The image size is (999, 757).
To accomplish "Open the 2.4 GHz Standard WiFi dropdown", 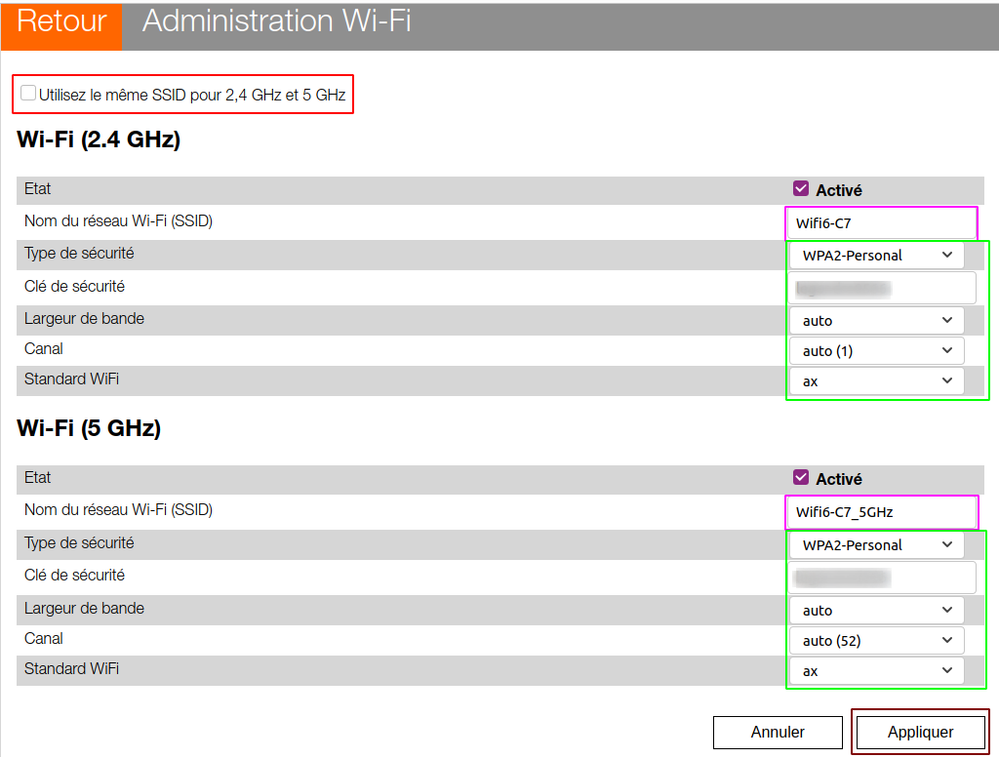I will 877,381.
